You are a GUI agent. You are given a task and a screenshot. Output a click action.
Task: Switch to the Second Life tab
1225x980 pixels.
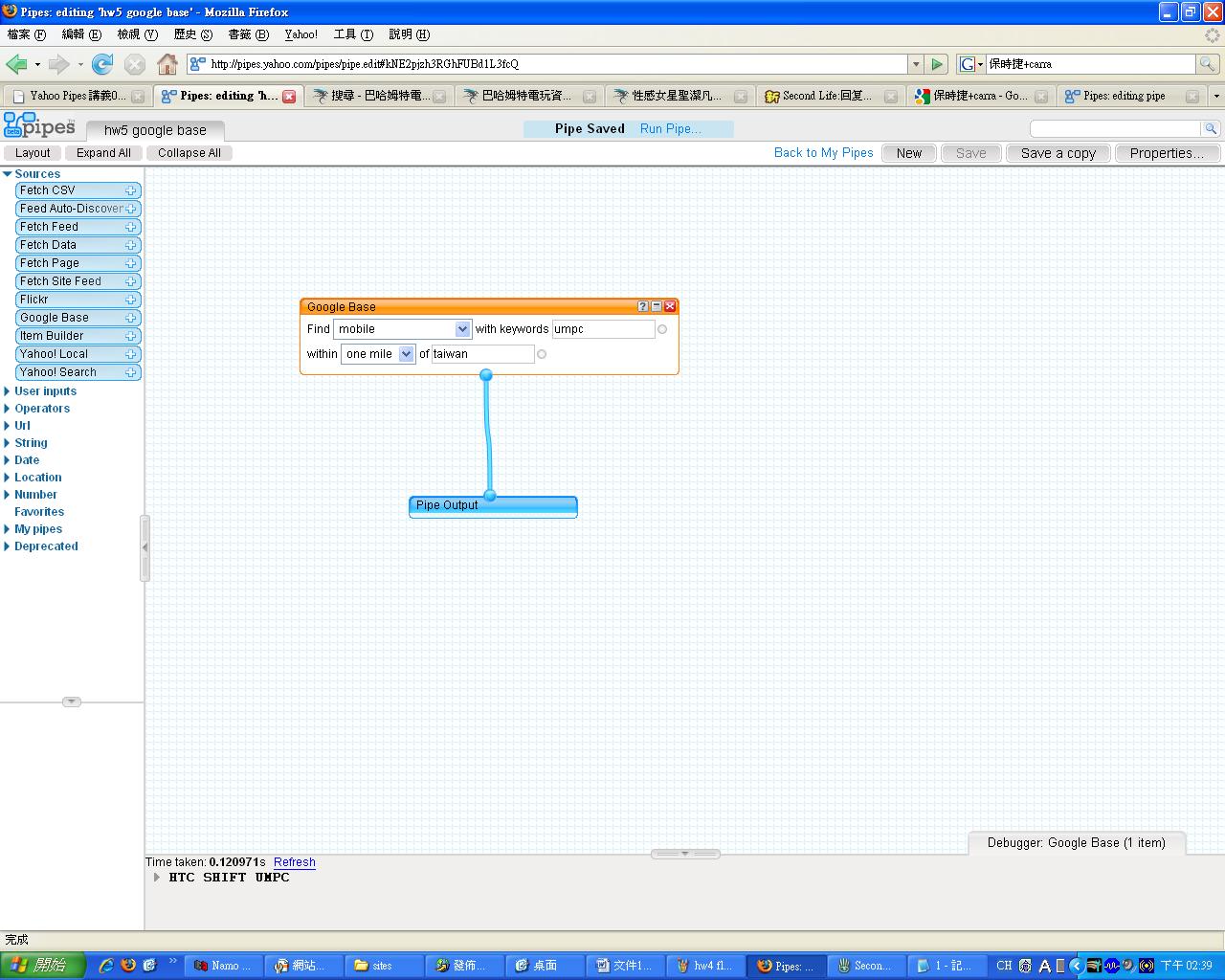point(830,96)
